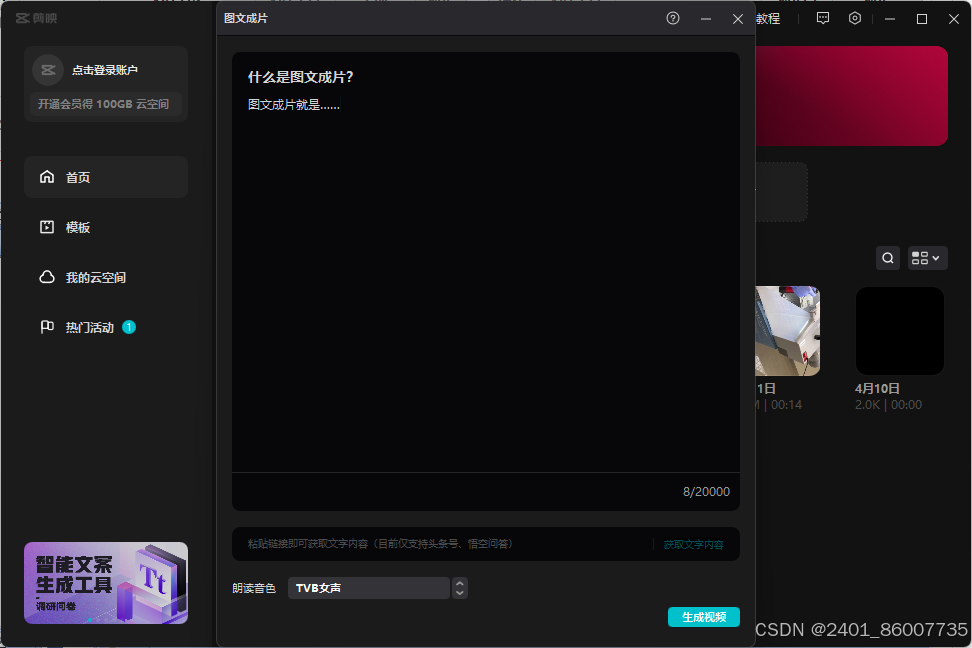Close the 图文成片 dialog
Screen dimensions: 972x648
738,19
